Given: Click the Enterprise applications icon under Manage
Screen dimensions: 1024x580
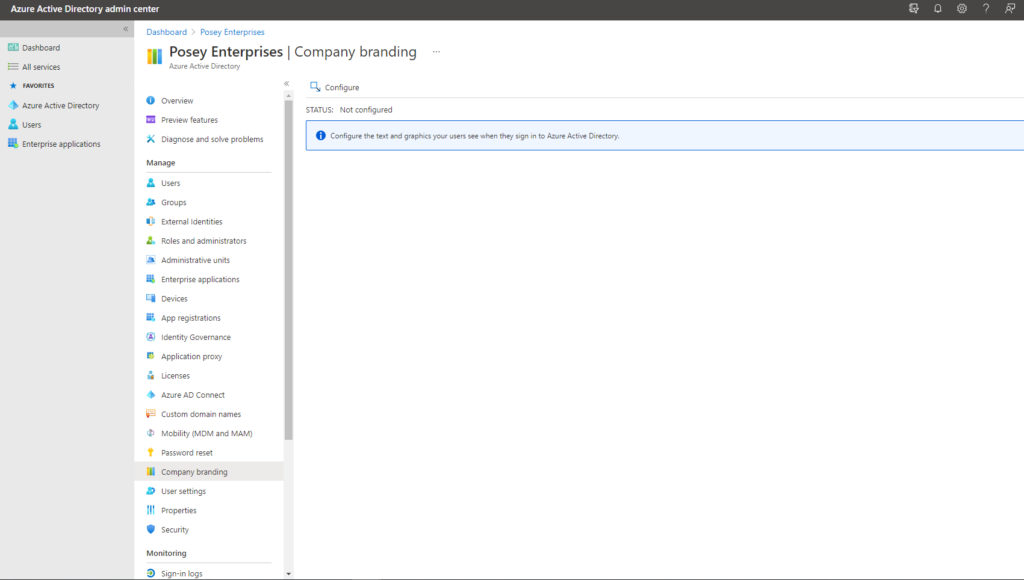Looking at the screenshot, I should [151, 279].
